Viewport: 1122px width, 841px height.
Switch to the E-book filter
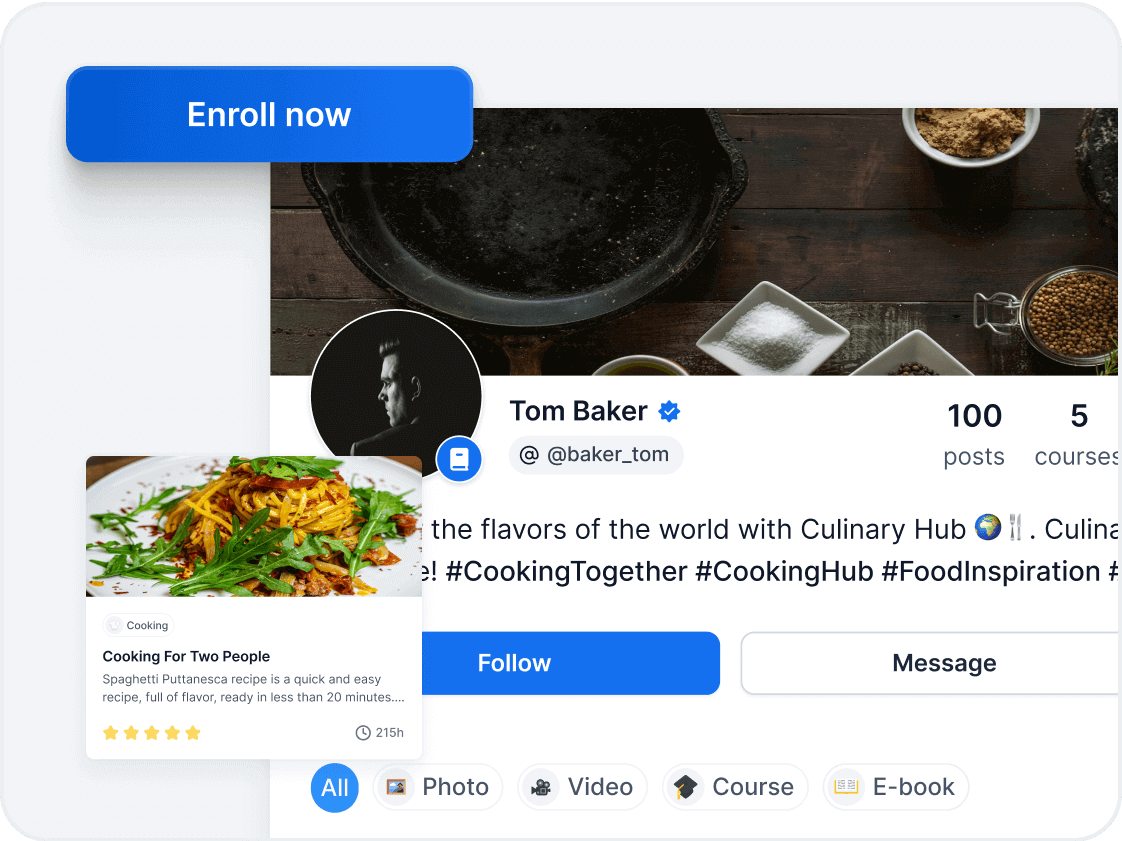pyautogui.click(x=896, y=787)
